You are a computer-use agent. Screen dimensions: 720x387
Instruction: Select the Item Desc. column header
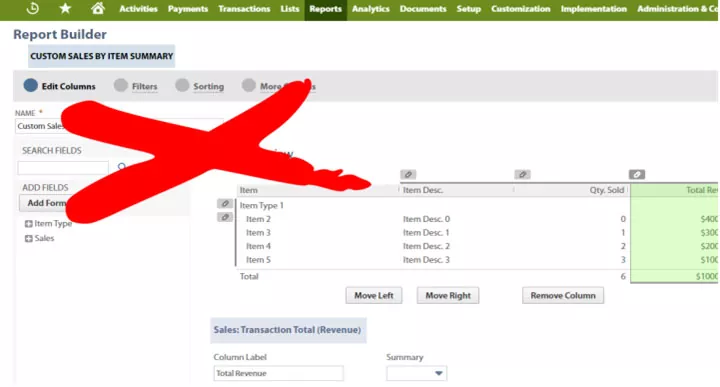click(x=423, y=190)
